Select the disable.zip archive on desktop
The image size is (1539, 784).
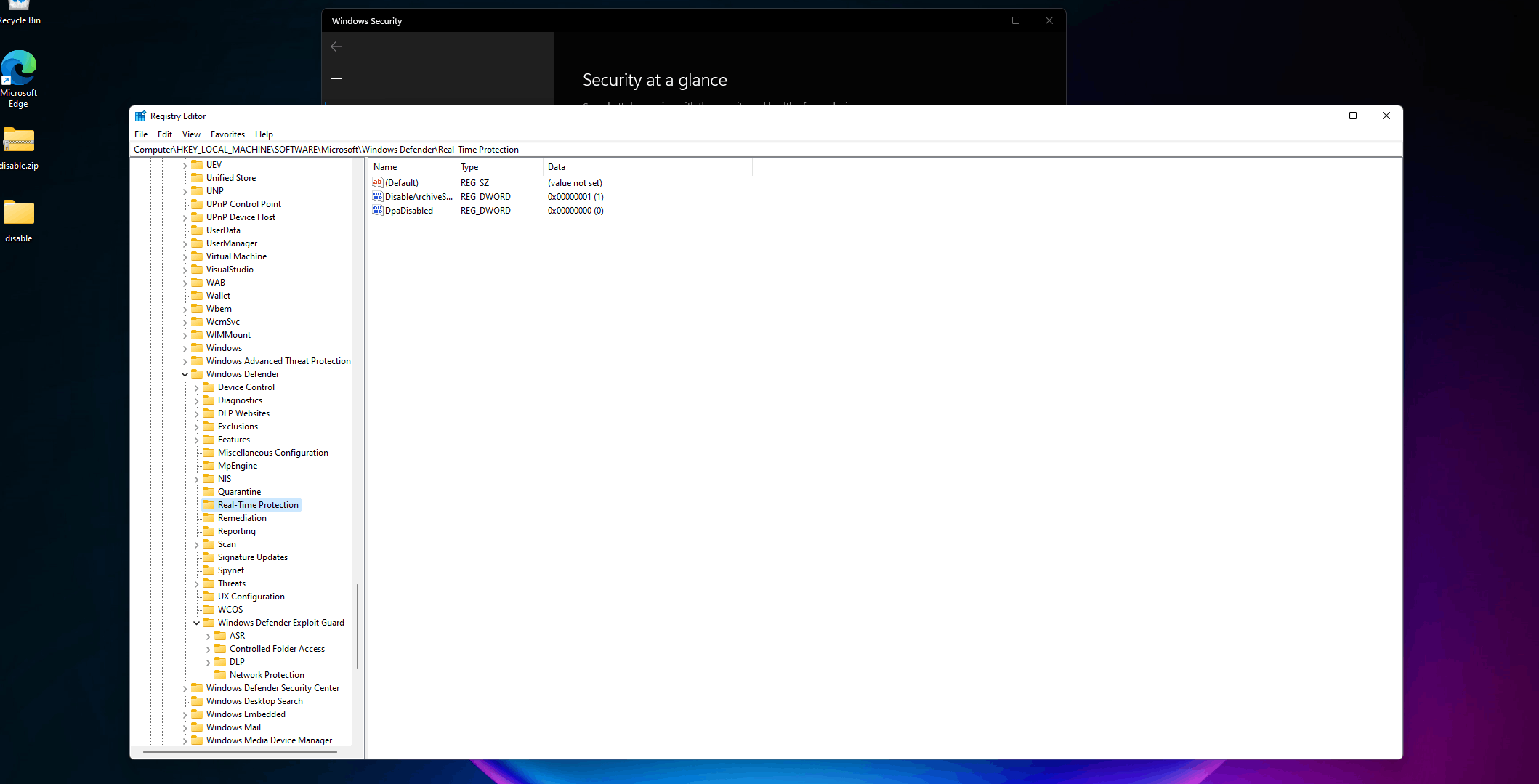pyautogui.click(x=19, y=149)
